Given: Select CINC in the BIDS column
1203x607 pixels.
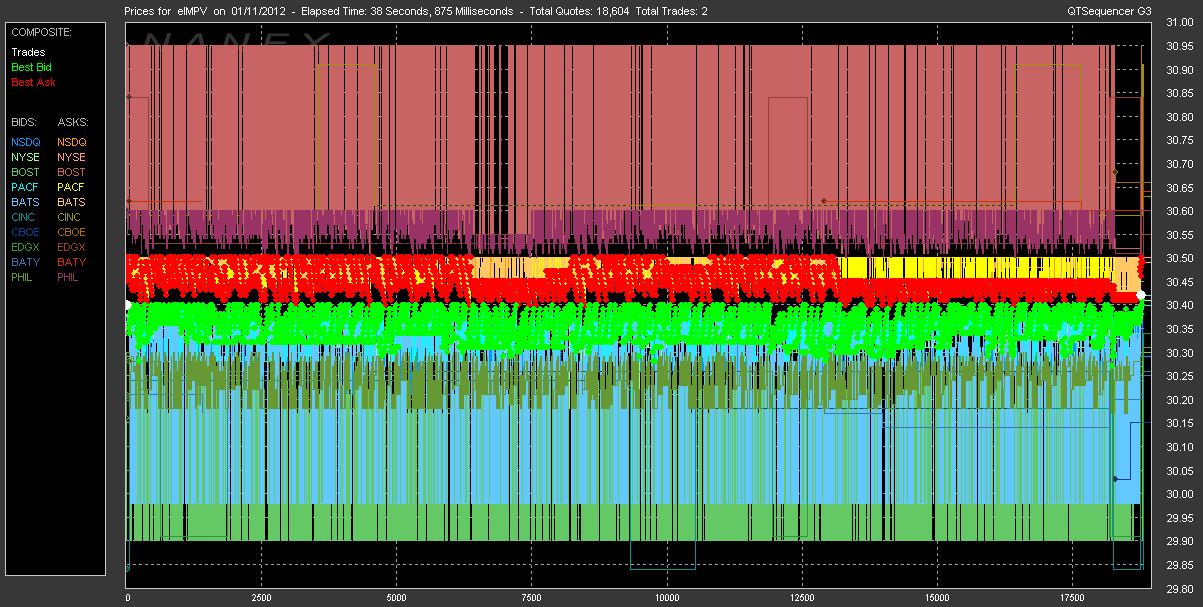Looking at the screenshot, I should (25, 217).
